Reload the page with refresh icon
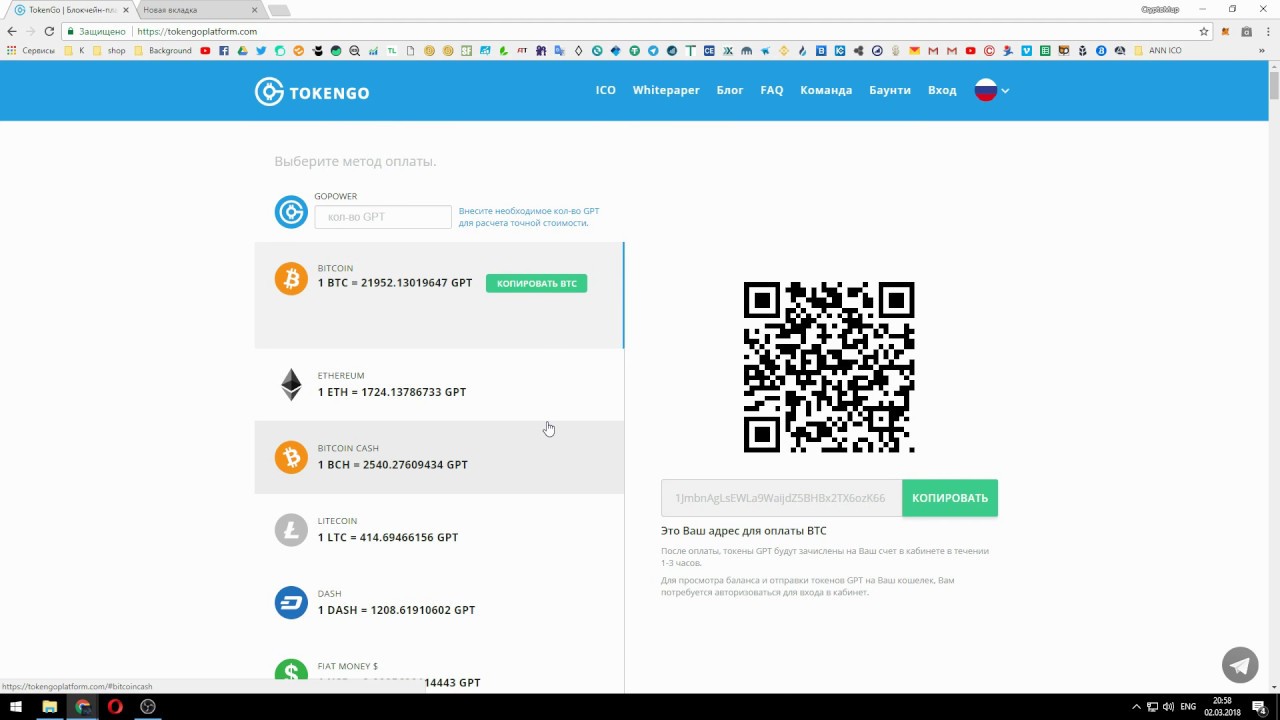 click(x=48, y=31)
